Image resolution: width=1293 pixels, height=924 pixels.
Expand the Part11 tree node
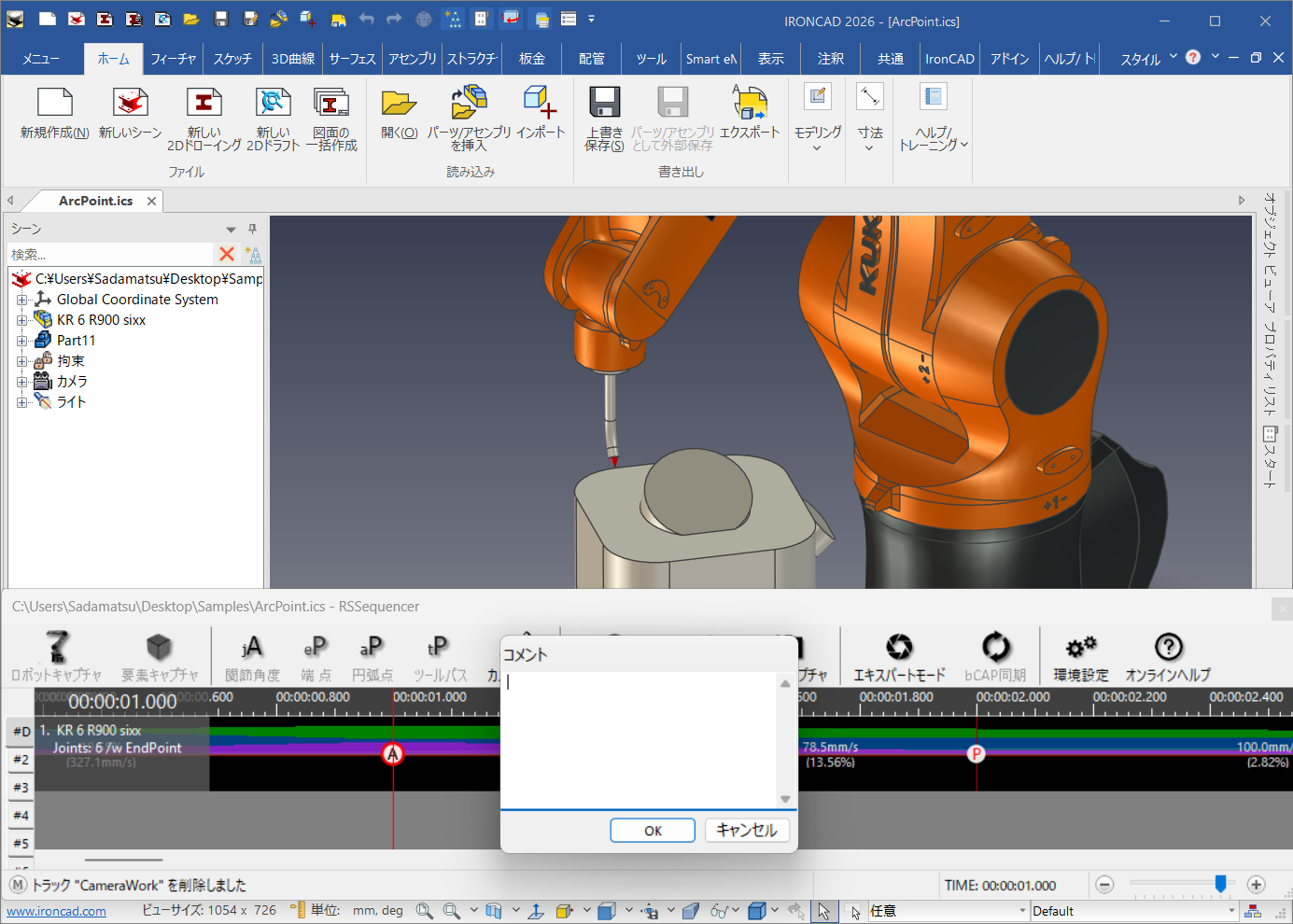[21, 341]
